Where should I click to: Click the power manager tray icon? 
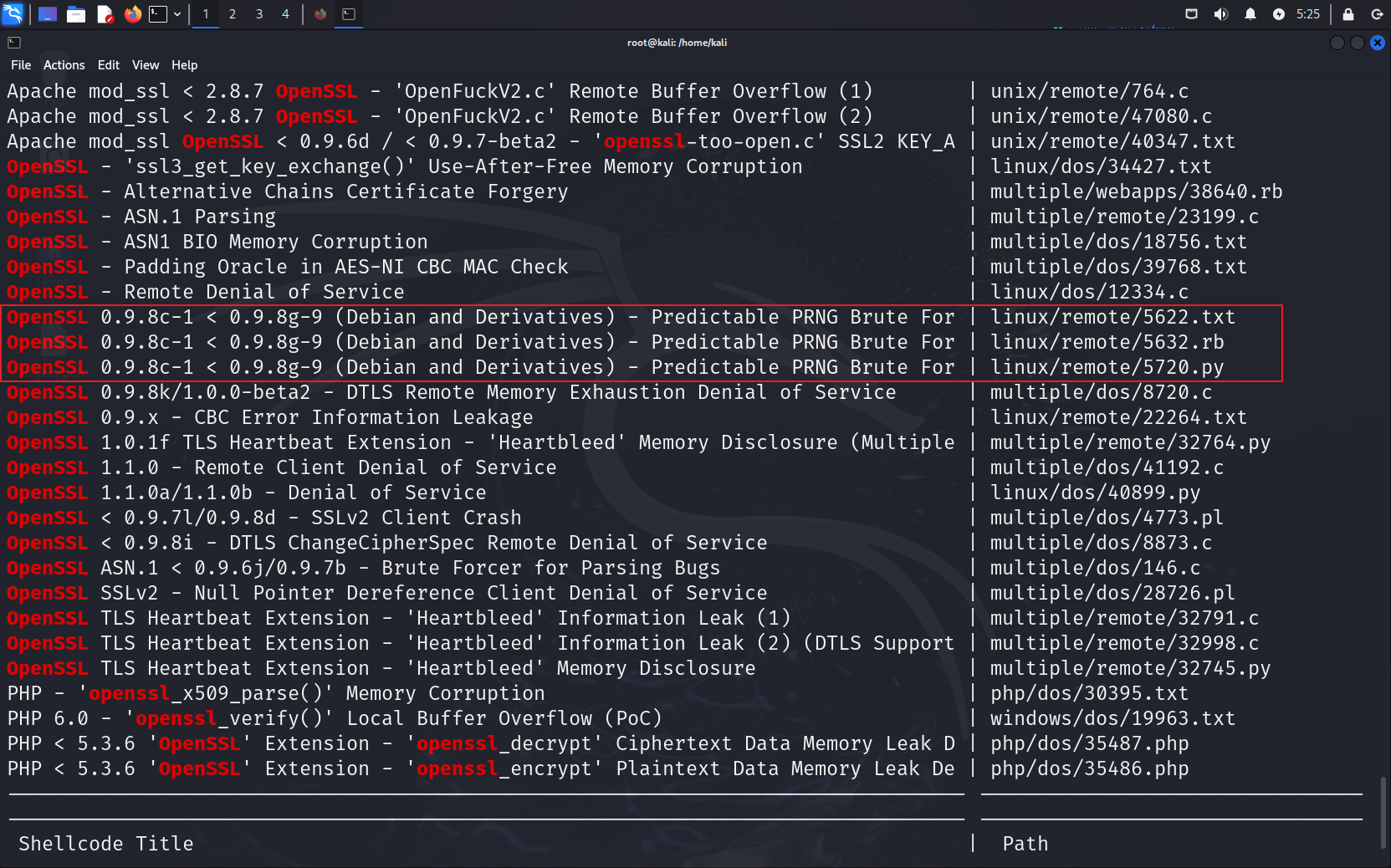pos(1279,14)
